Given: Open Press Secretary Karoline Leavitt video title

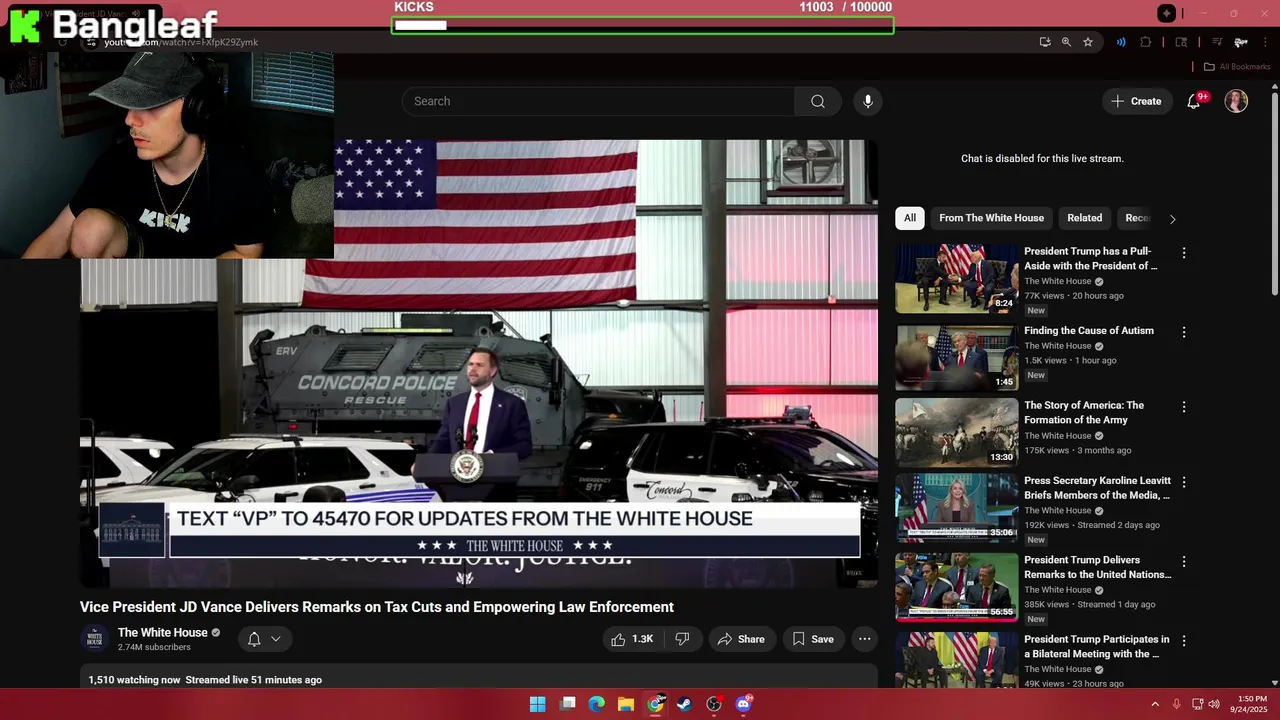Looking at the screenshot, I should point(1097,488).
